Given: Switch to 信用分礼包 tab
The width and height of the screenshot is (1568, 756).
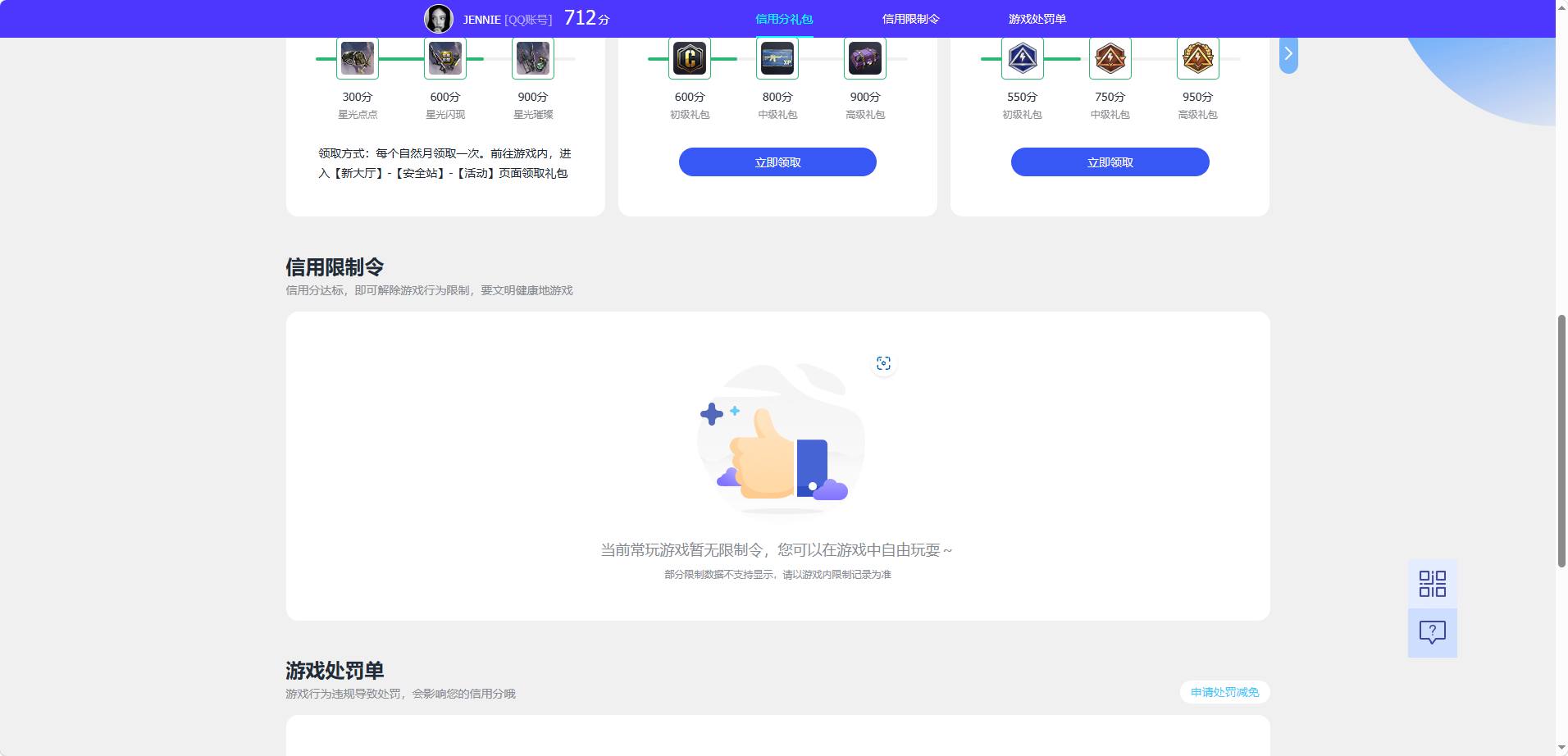Looking at the screenshot, I should point(784,19).
